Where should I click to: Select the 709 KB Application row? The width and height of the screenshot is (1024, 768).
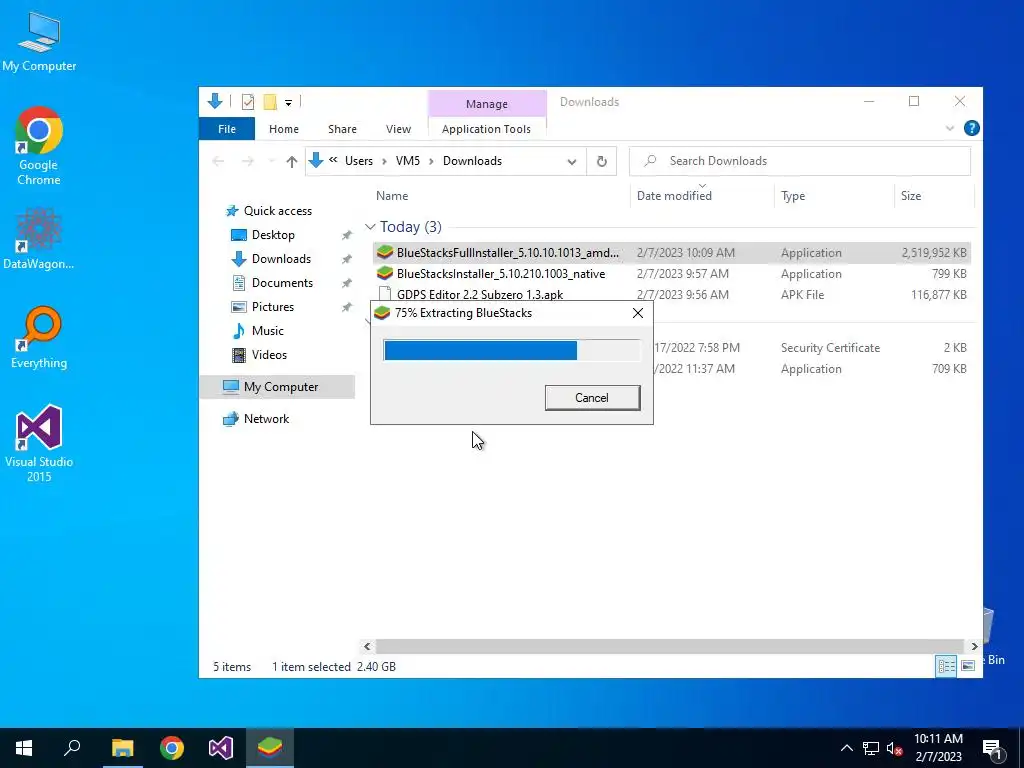[812, 369]
